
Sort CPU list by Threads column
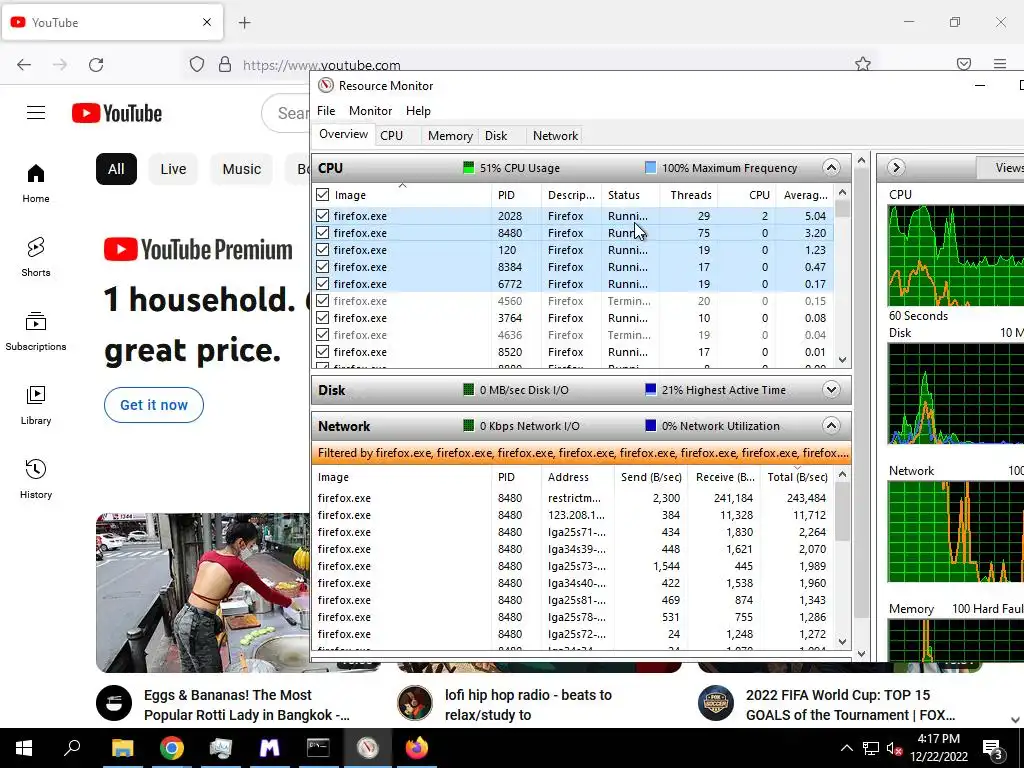point(690,195)
